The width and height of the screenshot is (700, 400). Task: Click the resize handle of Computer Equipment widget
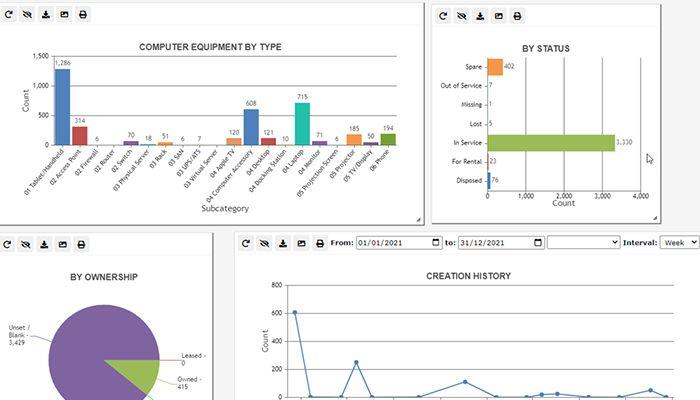418,219
